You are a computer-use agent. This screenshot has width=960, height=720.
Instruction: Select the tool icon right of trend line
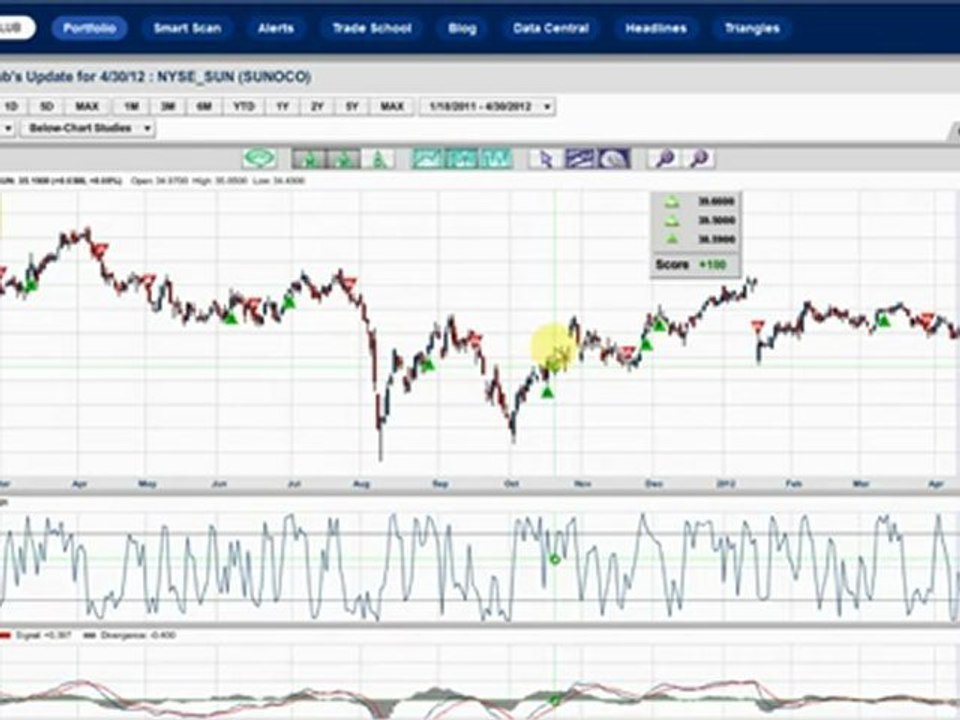613,159
